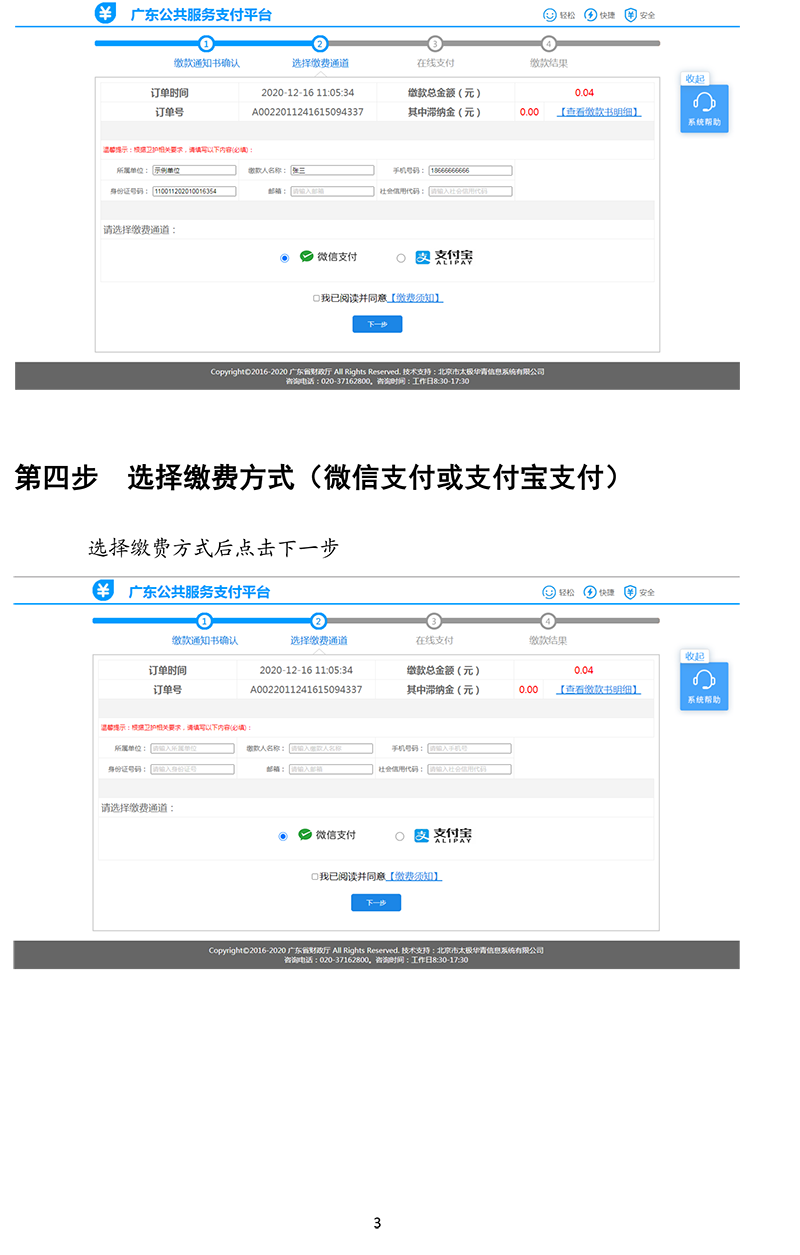Open 【缴费须知】 link in the filled-form screenshot

click(x=416, y=298)
